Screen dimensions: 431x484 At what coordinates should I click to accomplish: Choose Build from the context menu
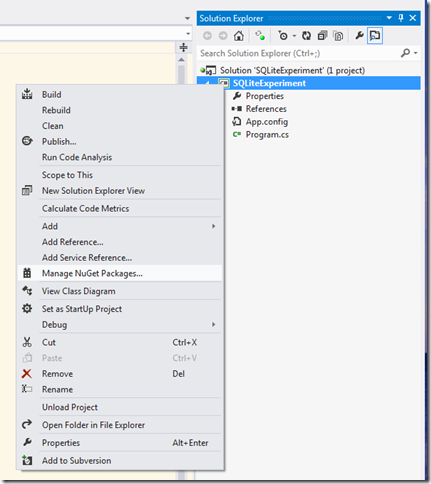[x=120, y=94]
